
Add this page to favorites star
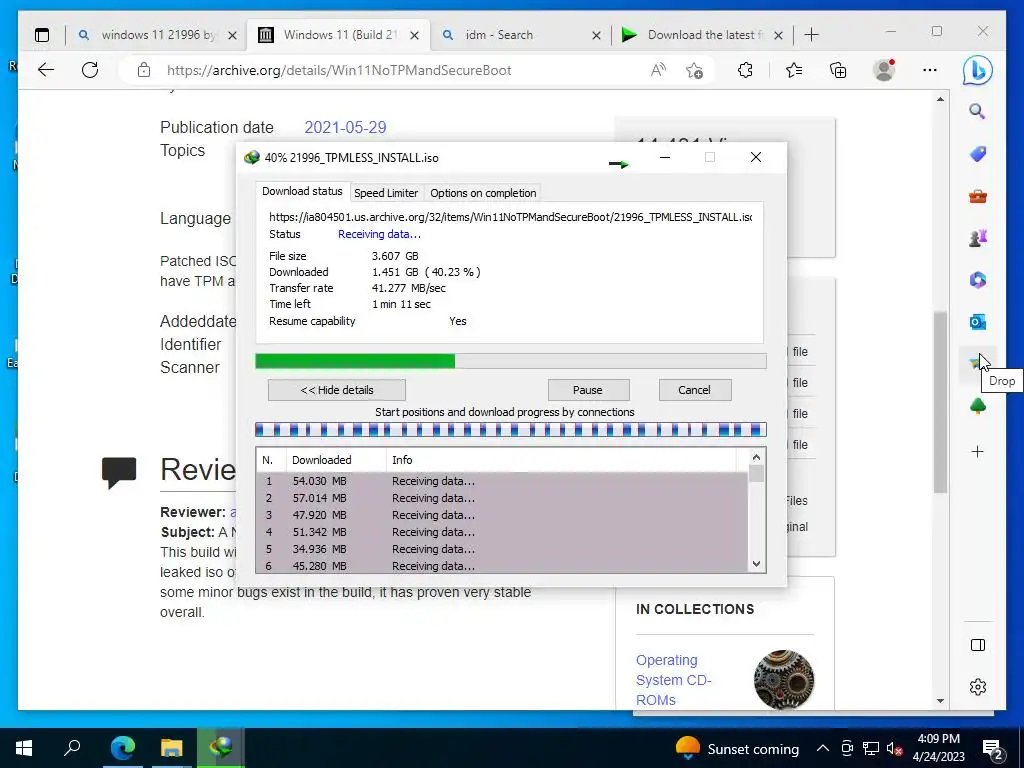[694, 70]
